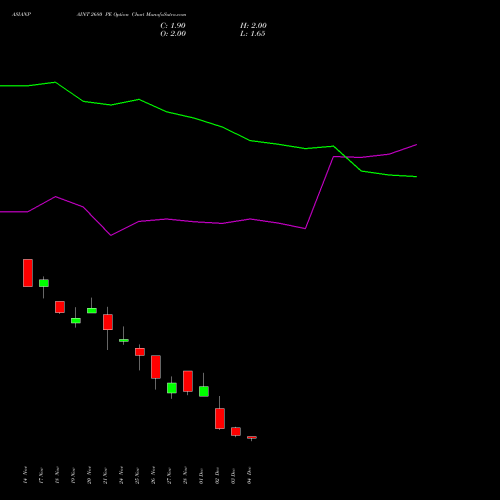This screenshot has width=500, height=500.
Task: Click the tall red candlestick for 26 Nov
Action: coord(156,367)
